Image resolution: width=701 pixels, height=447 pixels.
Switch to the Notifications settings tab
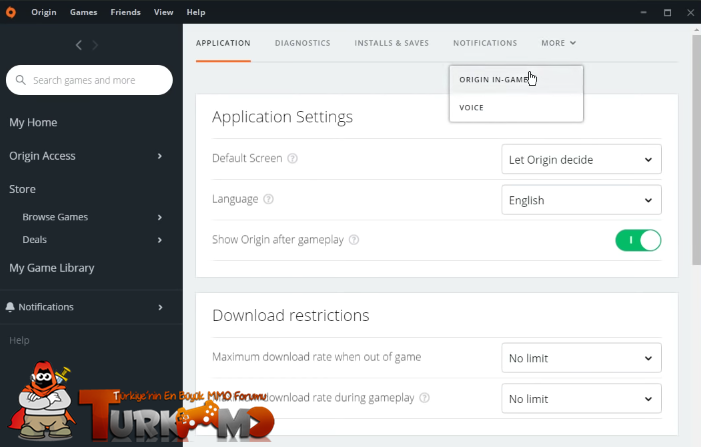[485, 43]
